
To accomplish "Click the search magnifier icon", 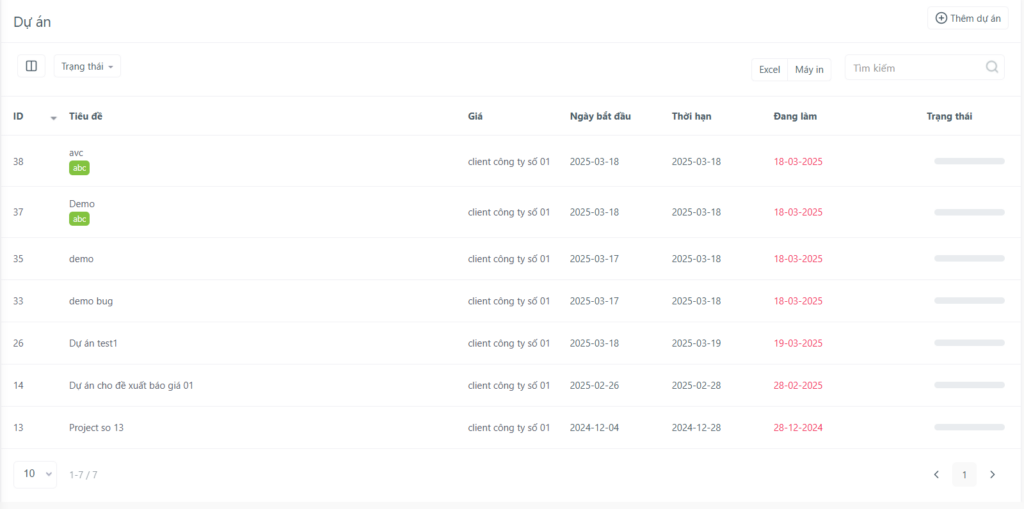I will coord(991,67).
